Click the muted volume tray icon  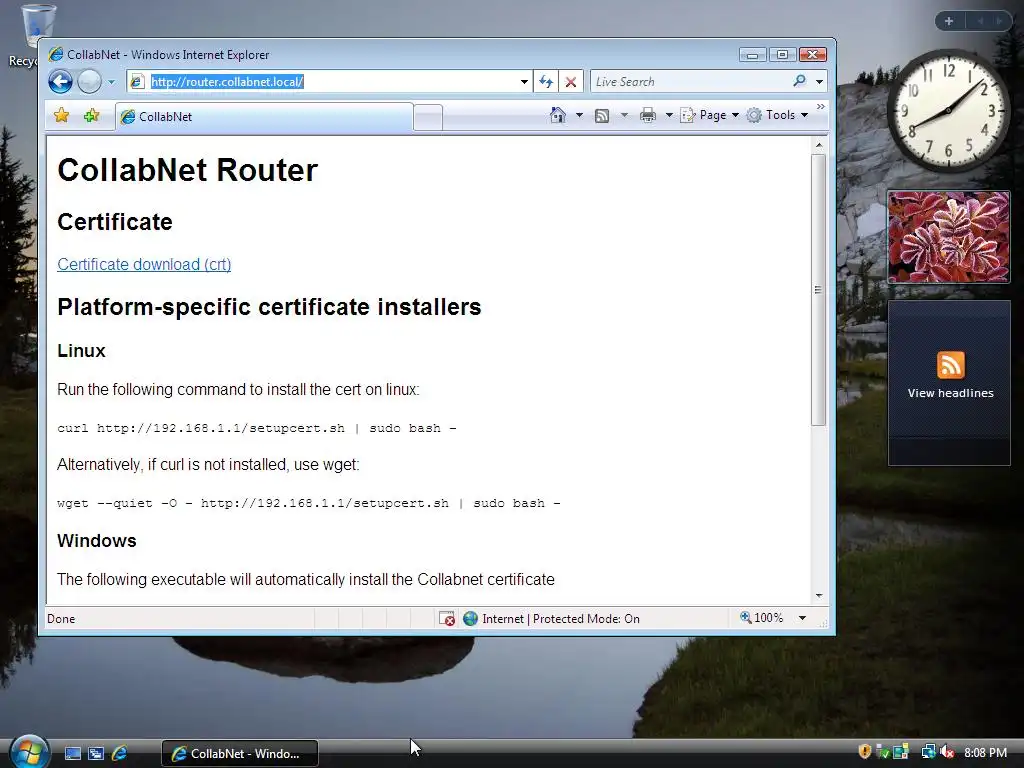point(946,752)
